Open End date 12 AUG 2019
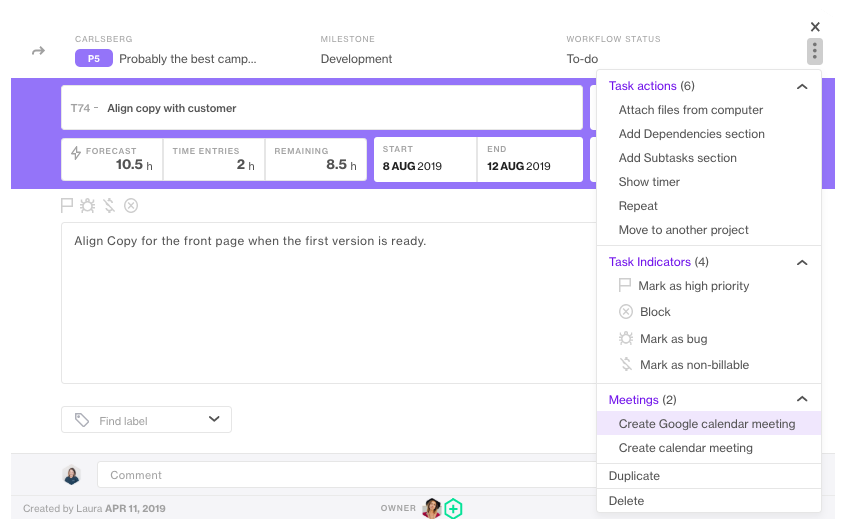 [x=530, y=159]
